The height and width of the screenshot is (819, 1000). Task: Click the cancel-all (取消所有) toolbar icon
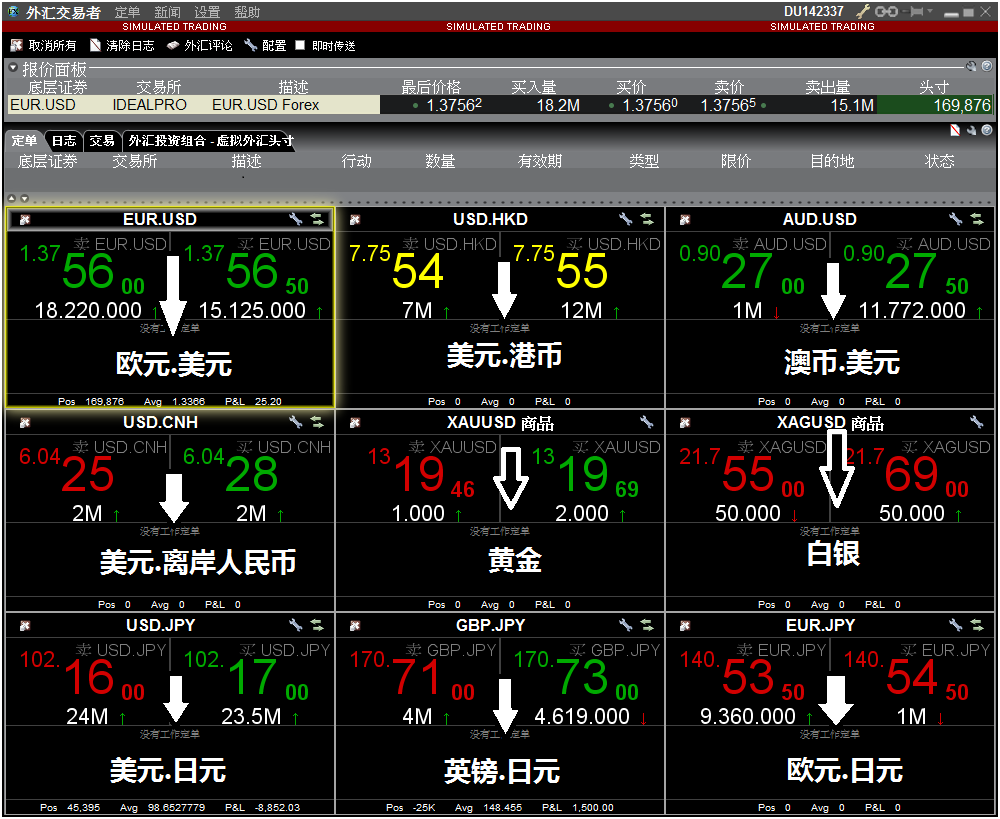pos(16,46)
